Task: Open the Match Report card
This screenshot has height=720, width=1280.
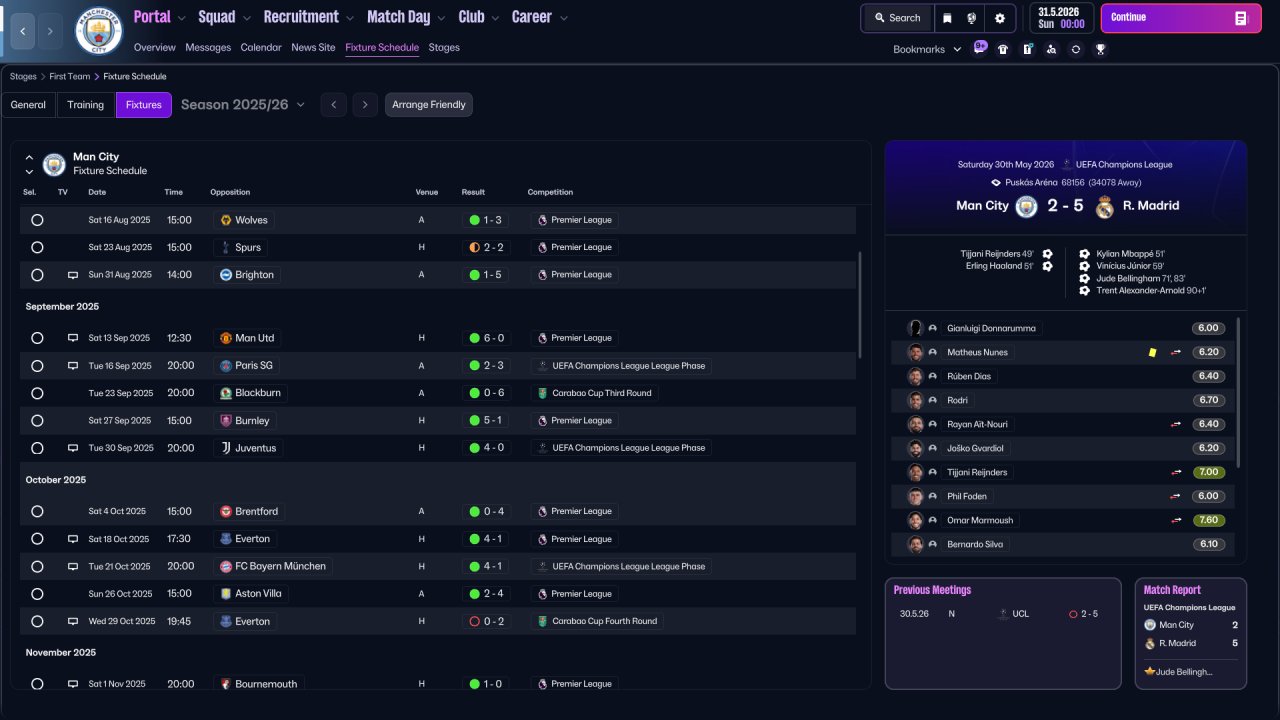Action: 1191,633
